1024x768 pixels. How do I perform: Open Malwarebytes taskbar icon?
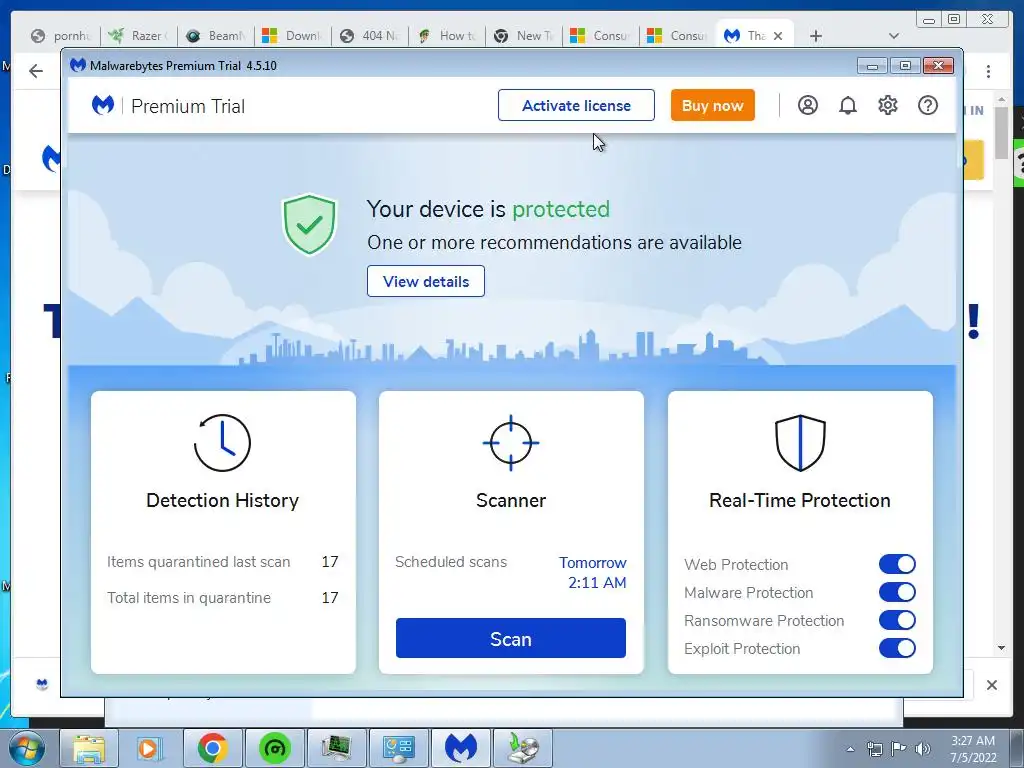pyautogui.click(x=460, y=748)
